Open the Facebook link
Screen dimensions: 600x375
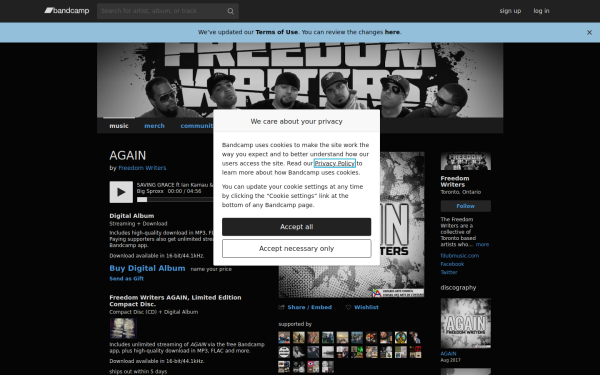(x=452, y=264)
